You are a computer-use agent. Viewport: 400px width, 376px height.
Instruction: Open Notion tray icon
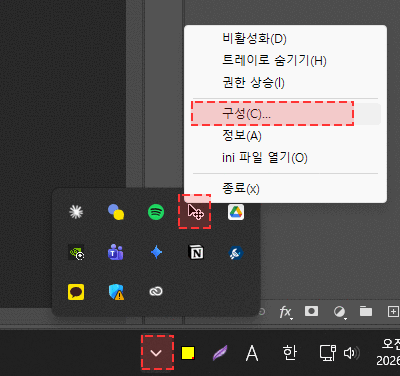tap(196, 252)
